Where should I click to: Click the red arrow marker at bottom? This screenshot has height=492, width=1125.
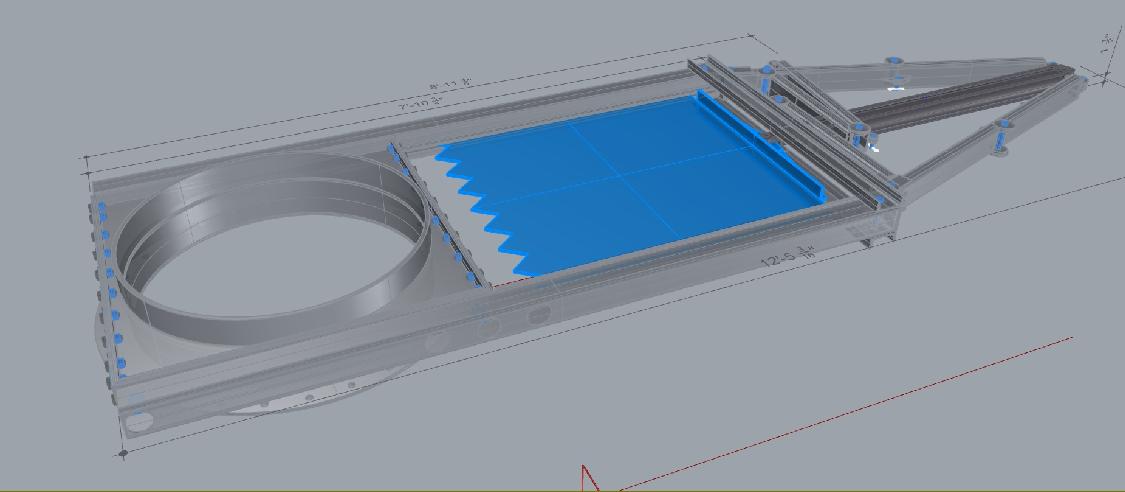click(x=590, y=479)
